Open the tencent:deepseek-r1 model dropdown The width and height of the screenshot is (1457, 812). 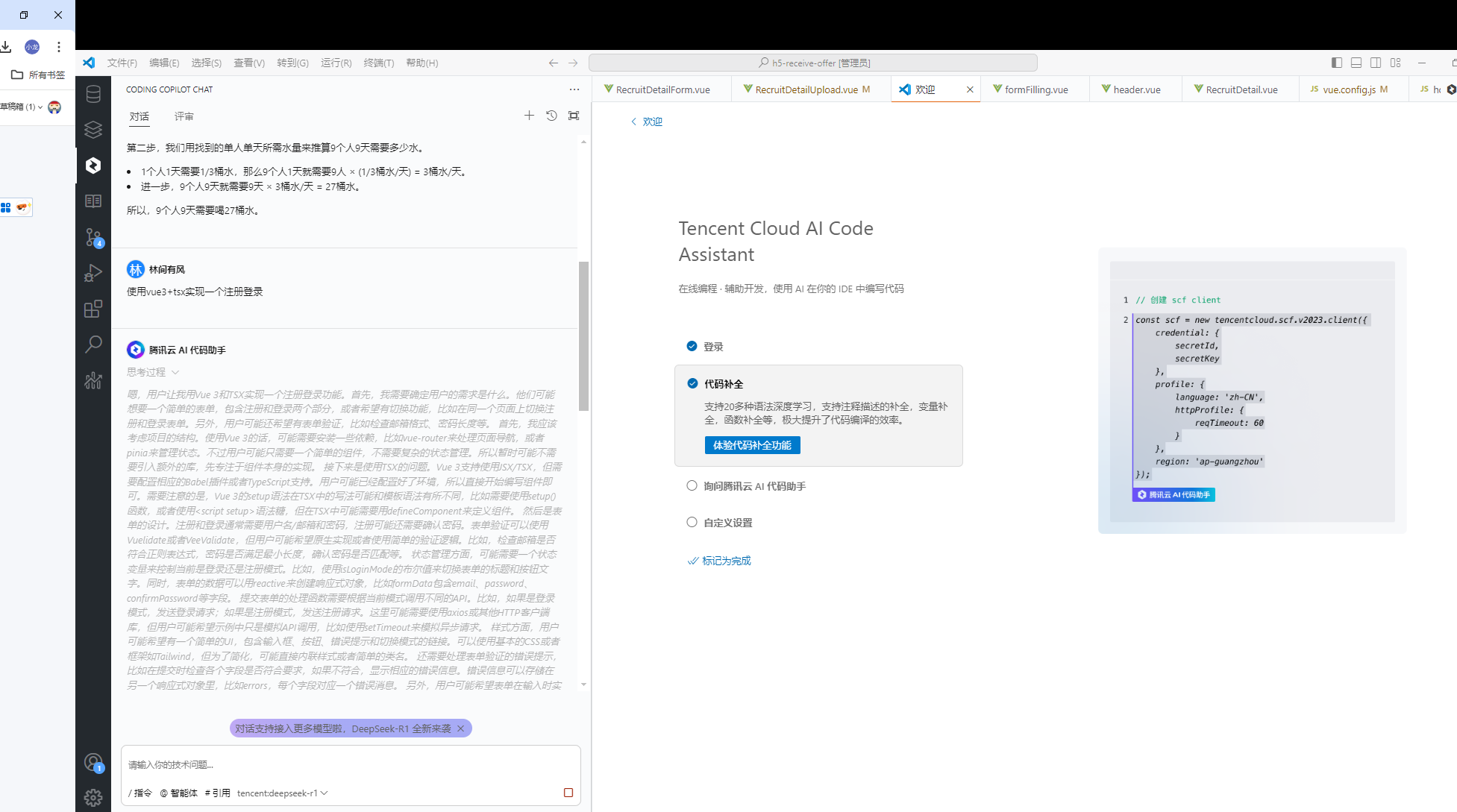pyautogui.click(x=281, y=793)
